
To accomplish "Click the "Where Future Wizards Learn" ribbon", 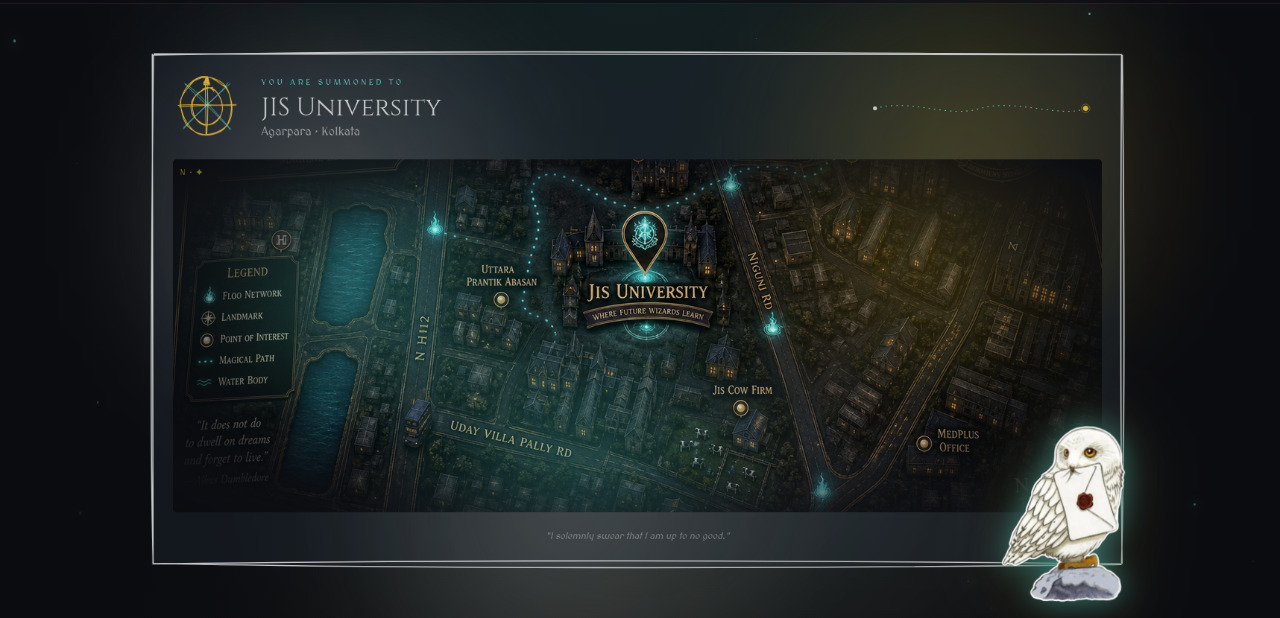I will pos(648,315).
